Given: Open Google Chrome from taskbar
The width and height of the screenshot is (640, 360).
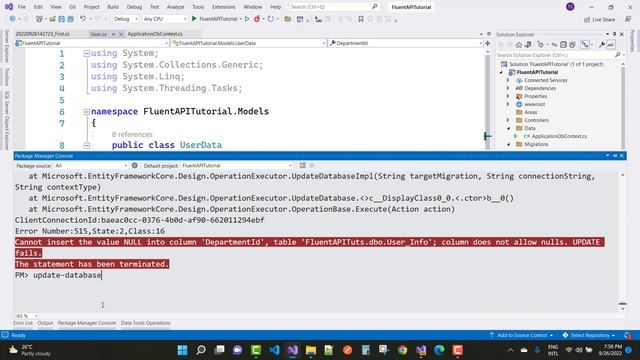Looking at the screenshot, I should 402,350.
